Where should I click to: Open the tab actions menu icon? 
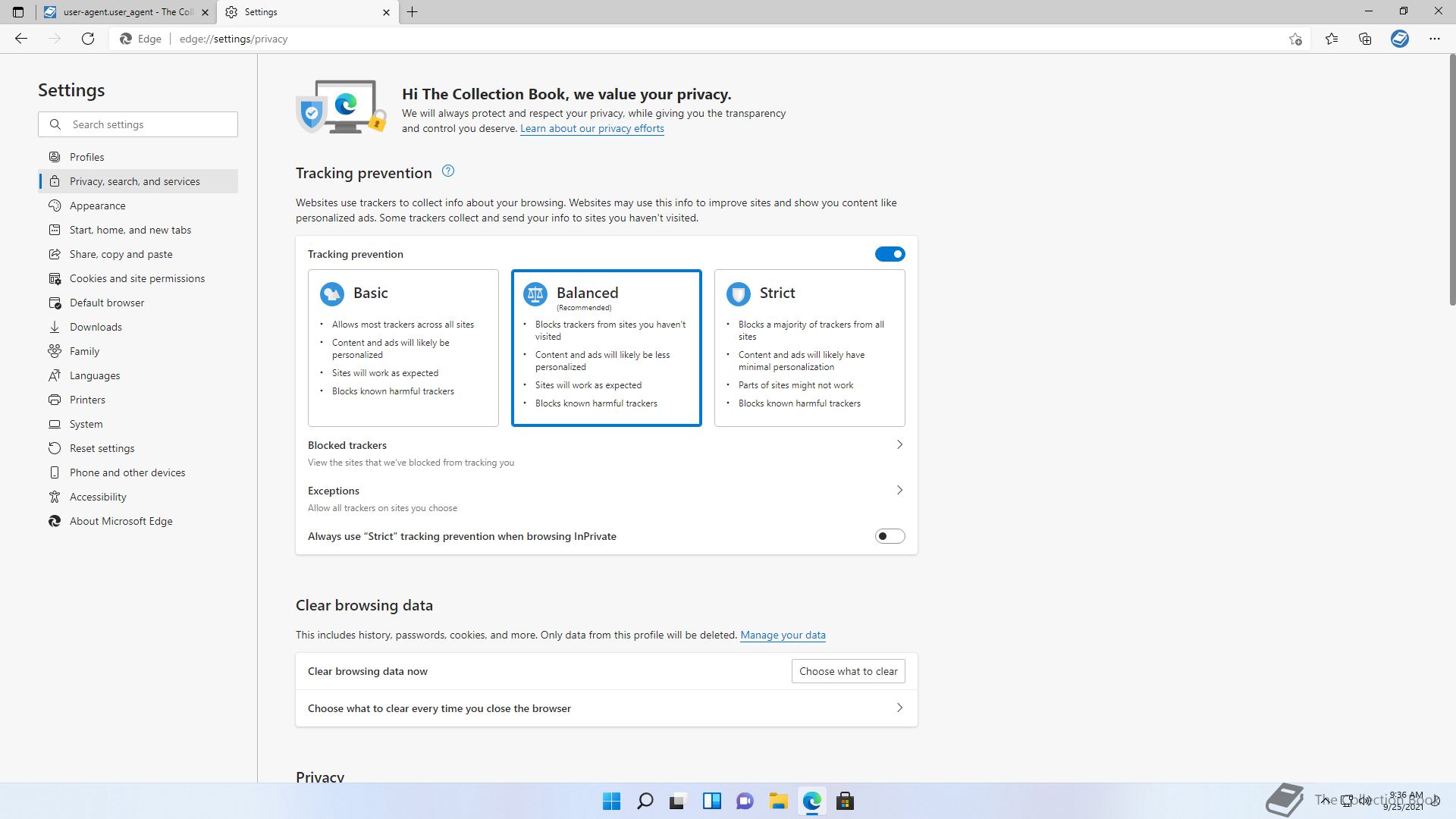click(x=18, y=12)
